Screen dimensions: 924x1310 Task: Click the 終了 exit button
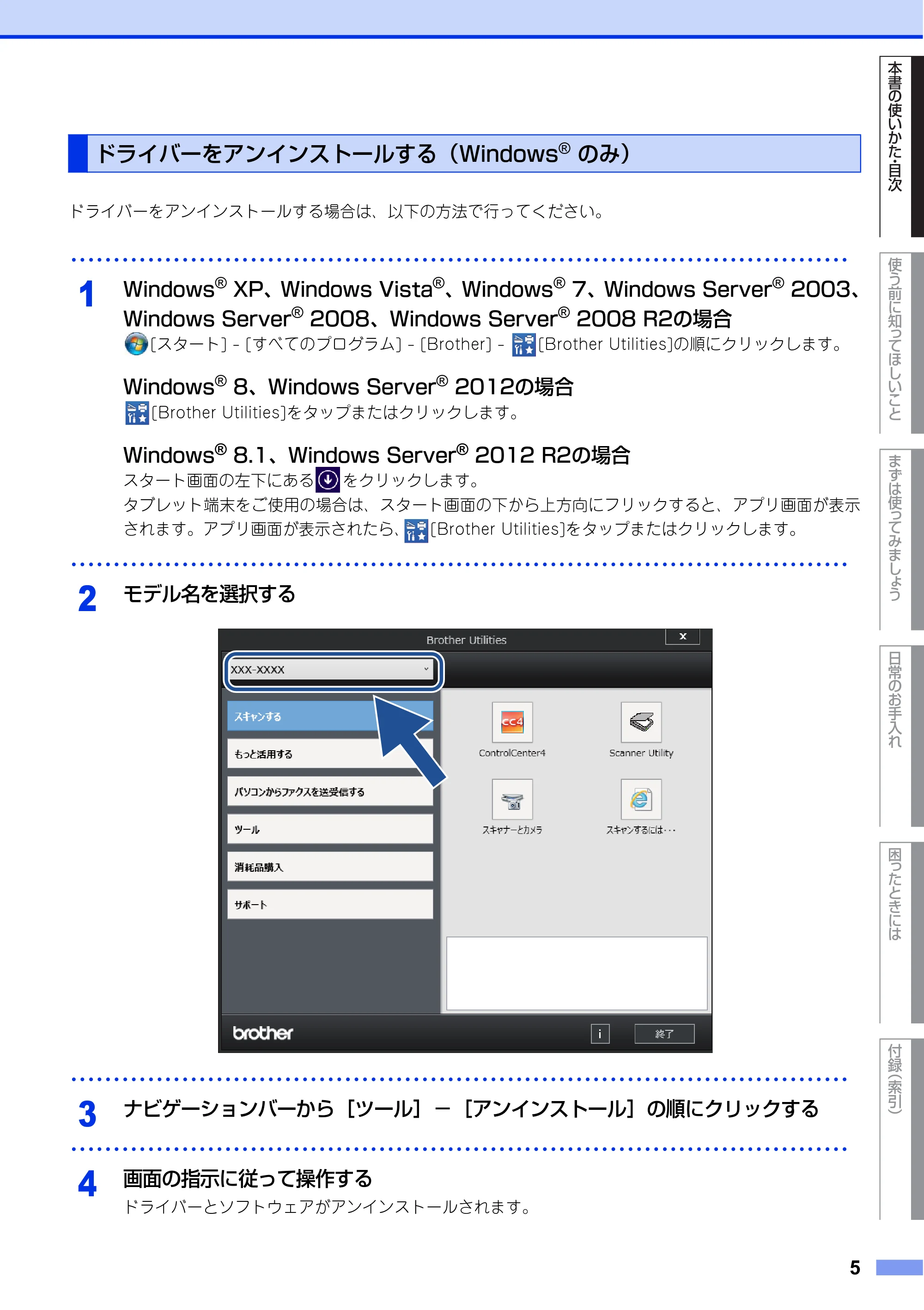coord(664,1034)
